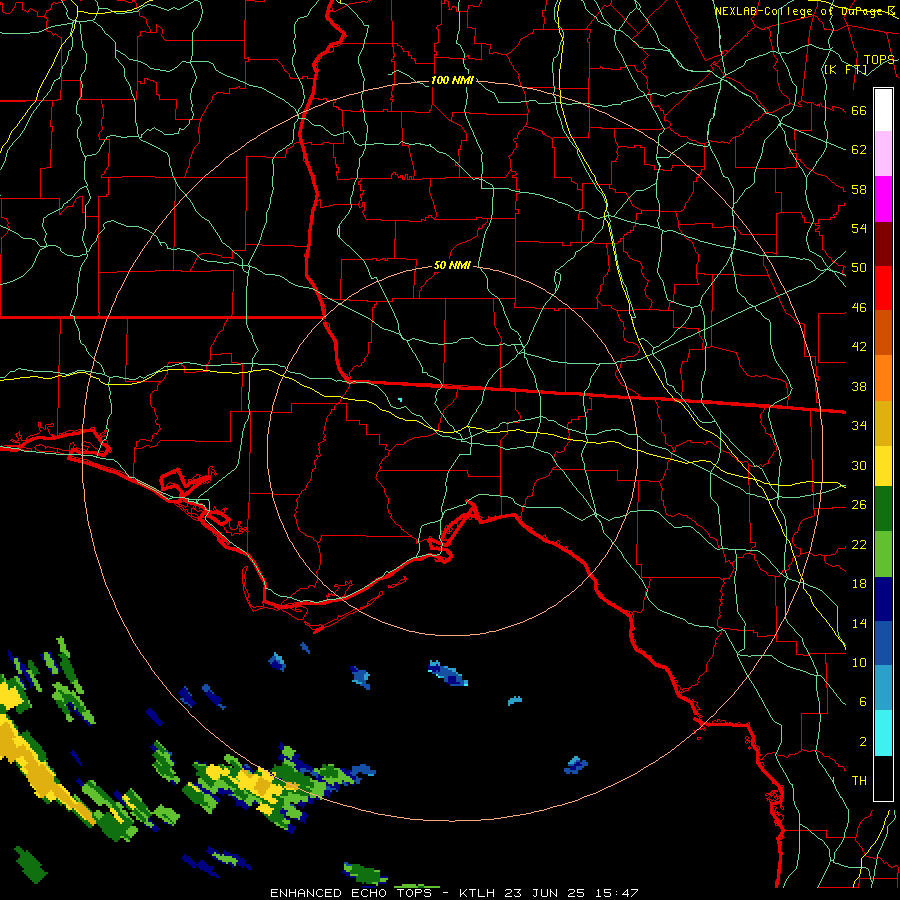900x900 pixels.
Task: Click the "46" legend value
Action: coord(859,308)
